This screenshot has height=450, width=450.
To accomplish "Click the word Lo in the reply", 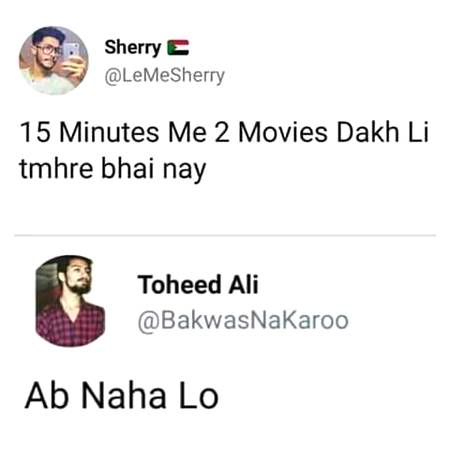I will [x=199, y=396].
